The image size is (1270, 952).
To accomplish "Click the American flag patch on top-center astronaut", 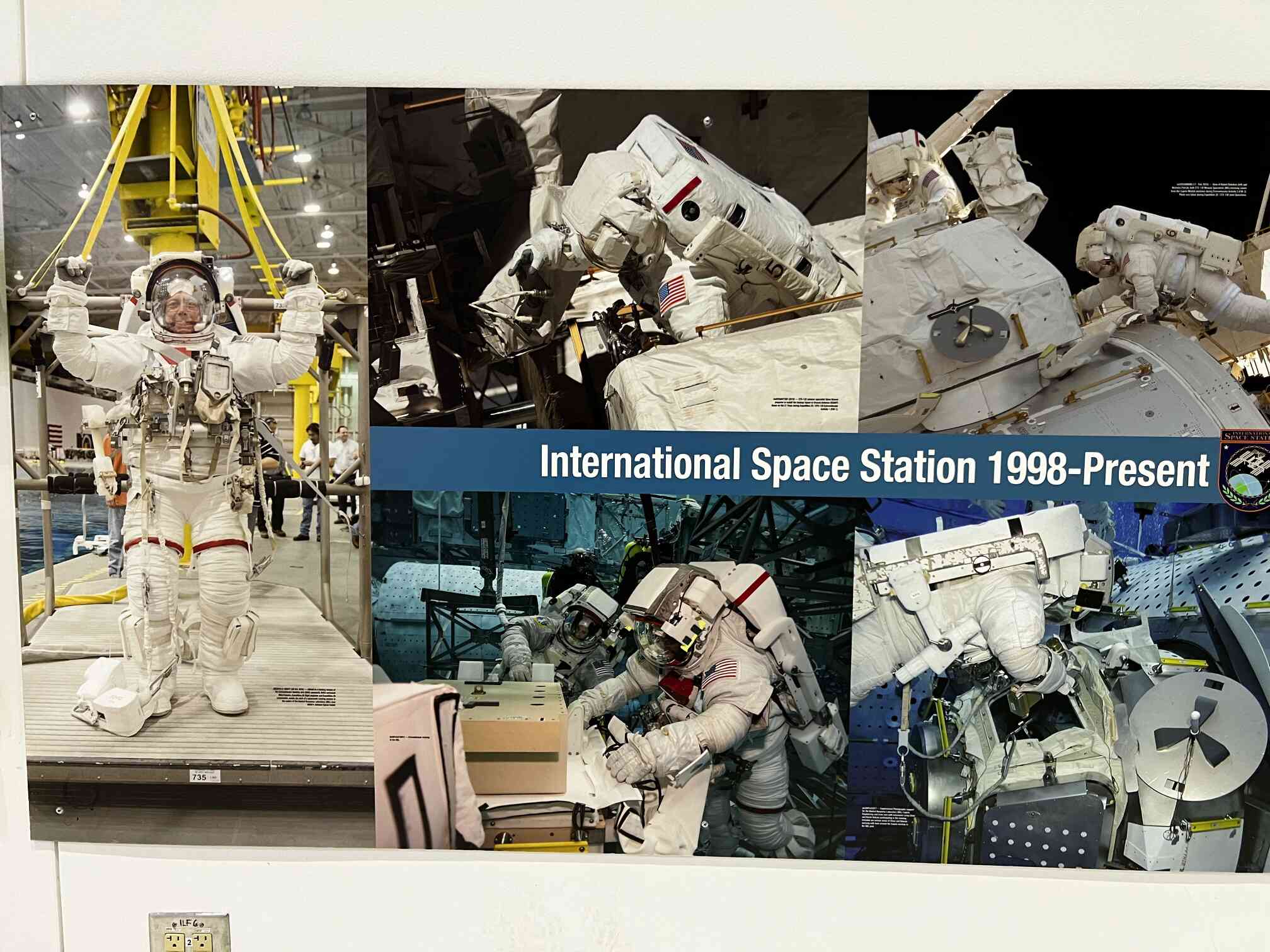I will pyautogui.click(x=672, y=294).
